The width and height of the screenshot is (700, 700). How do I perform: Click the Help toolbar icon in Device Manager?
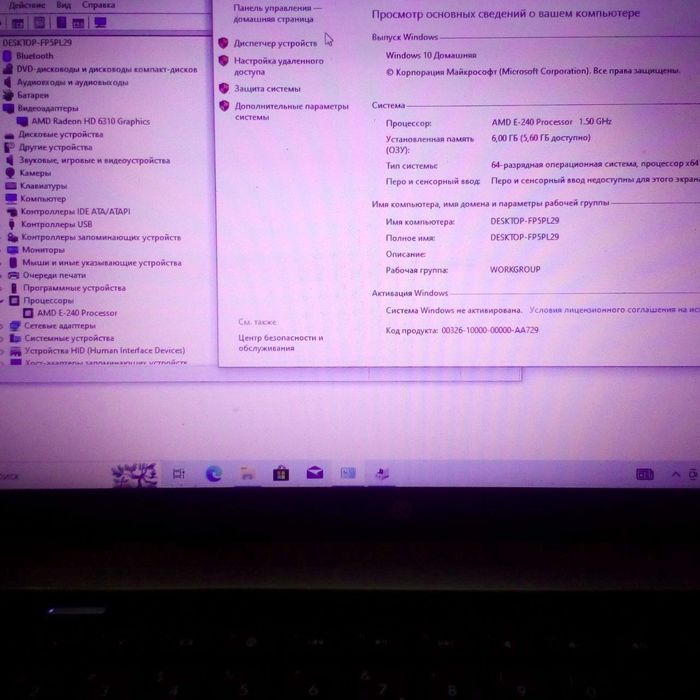point(61,22)
